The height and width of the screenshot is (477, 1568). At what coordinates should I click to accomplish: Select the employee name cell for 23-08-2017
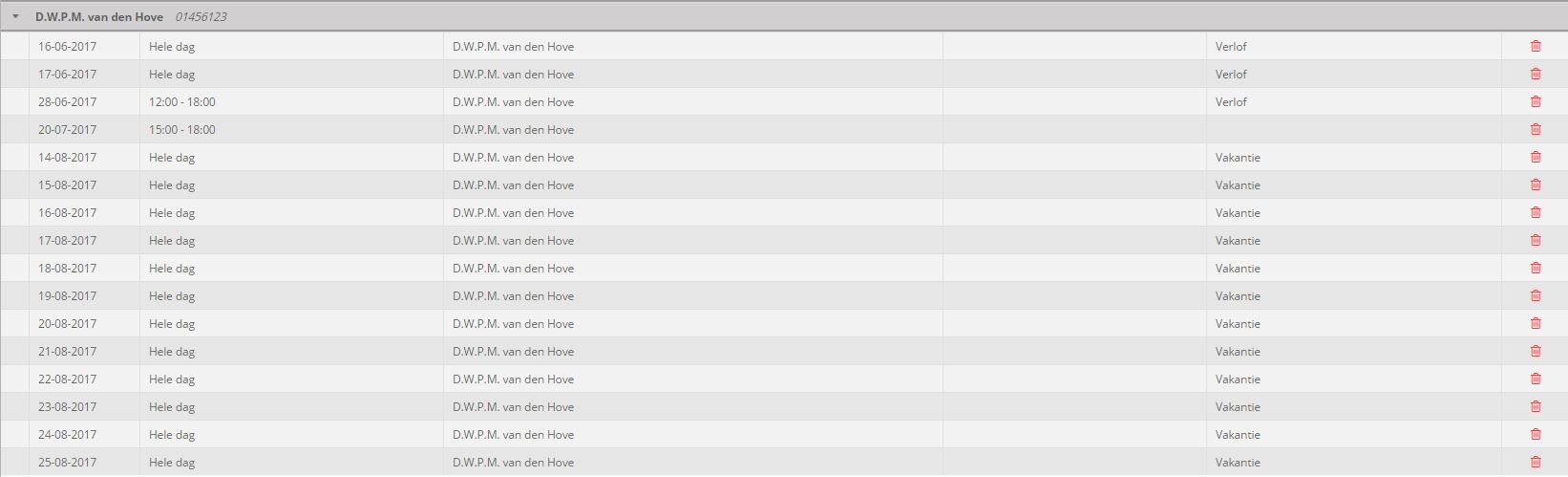[x=692, y=406]
